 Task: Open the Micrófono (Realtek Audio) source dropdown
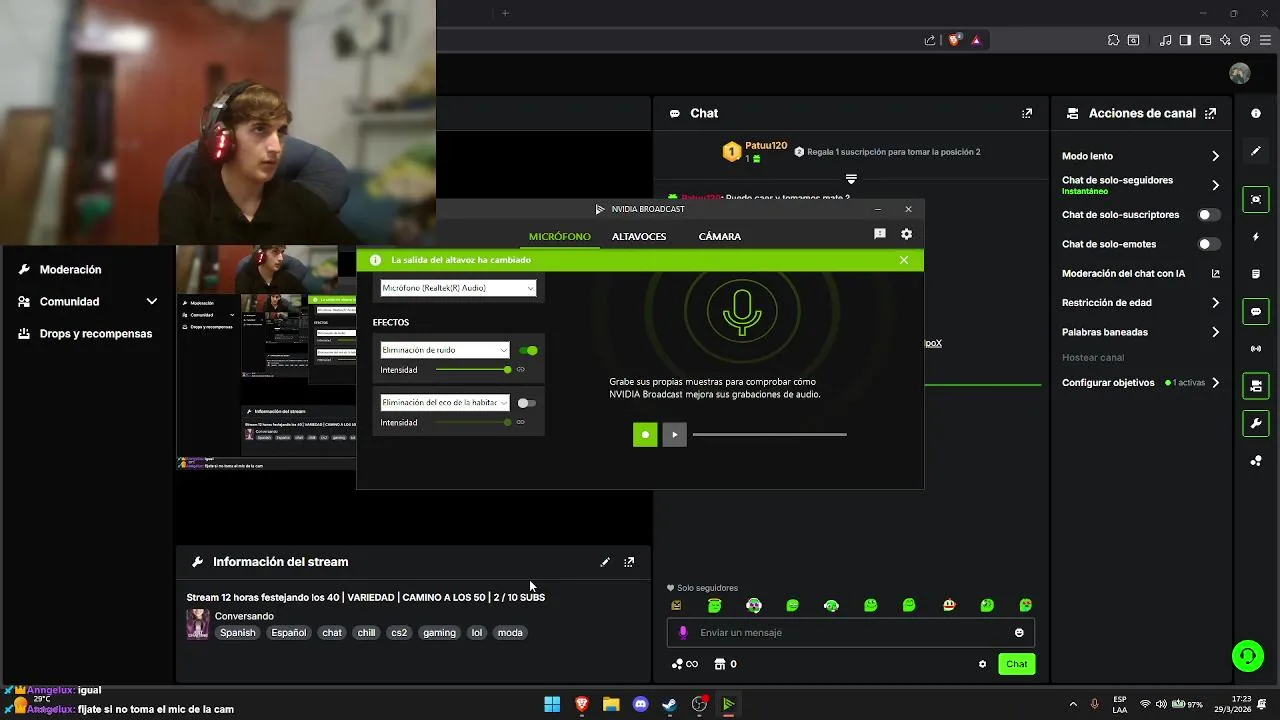pos(458,288)
